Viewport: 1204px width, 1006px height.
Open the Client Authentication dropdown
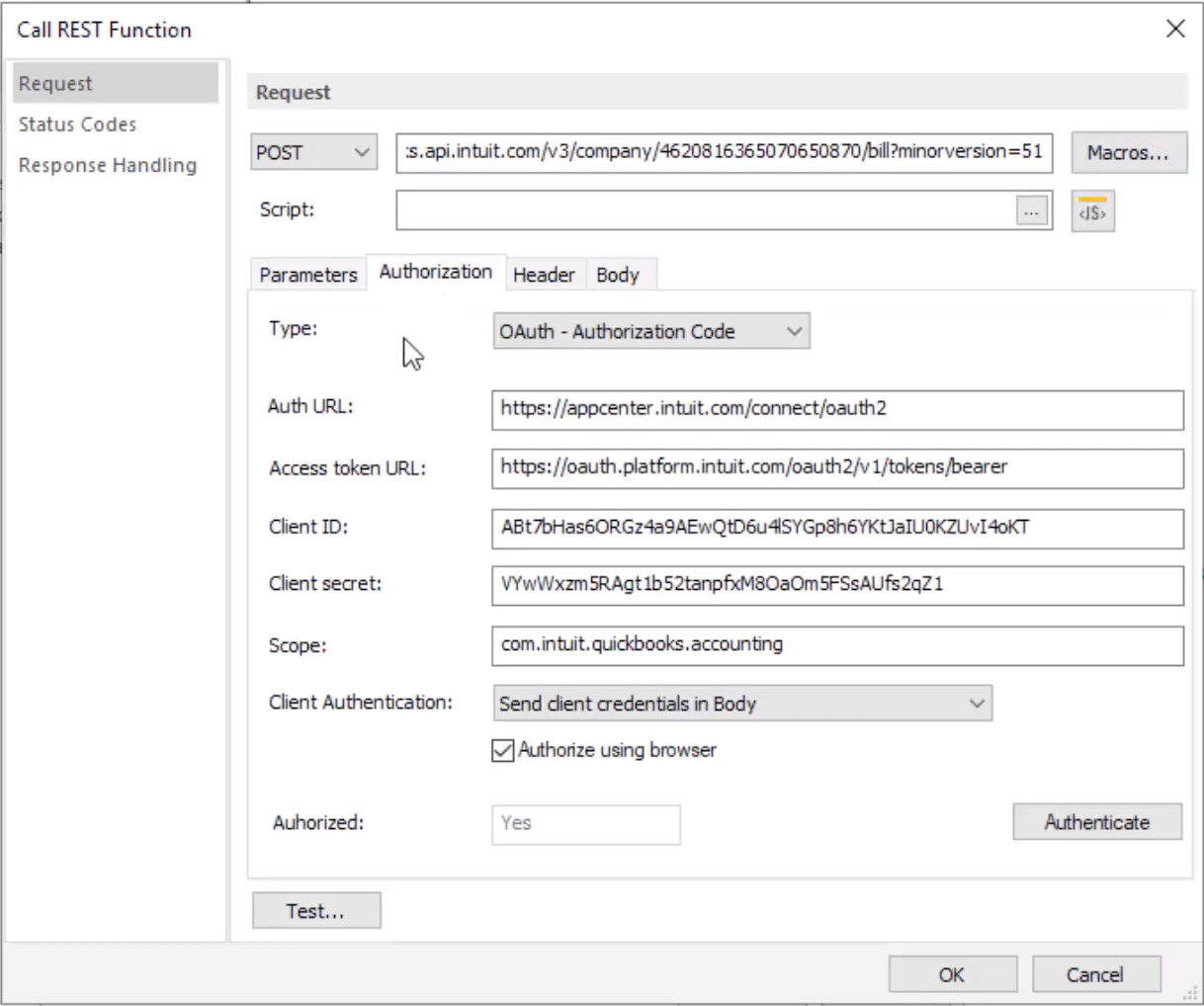click(x=741, y=703)
